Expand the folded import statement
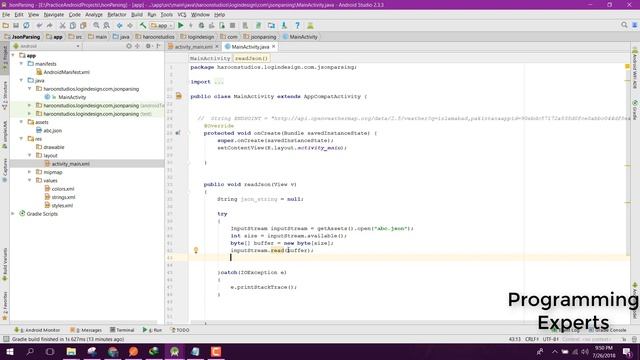The width and height of the screenshot is (640, 360). [219, 82]
